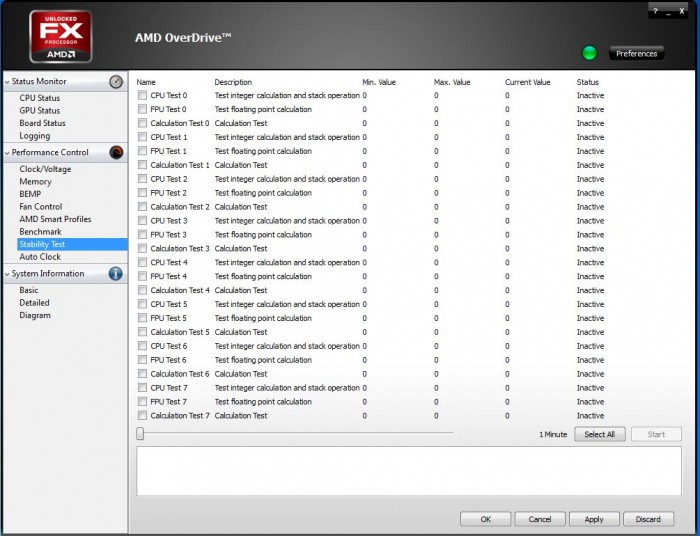700x536 pixels.
Task: Click the 1 Minute duration label
Action: [553, 434]
